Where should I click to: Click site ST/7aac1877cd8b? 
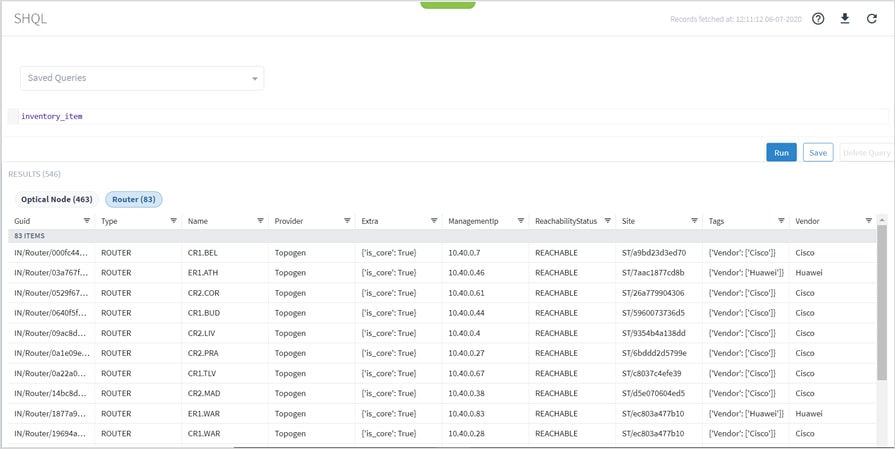pos(653,273)
